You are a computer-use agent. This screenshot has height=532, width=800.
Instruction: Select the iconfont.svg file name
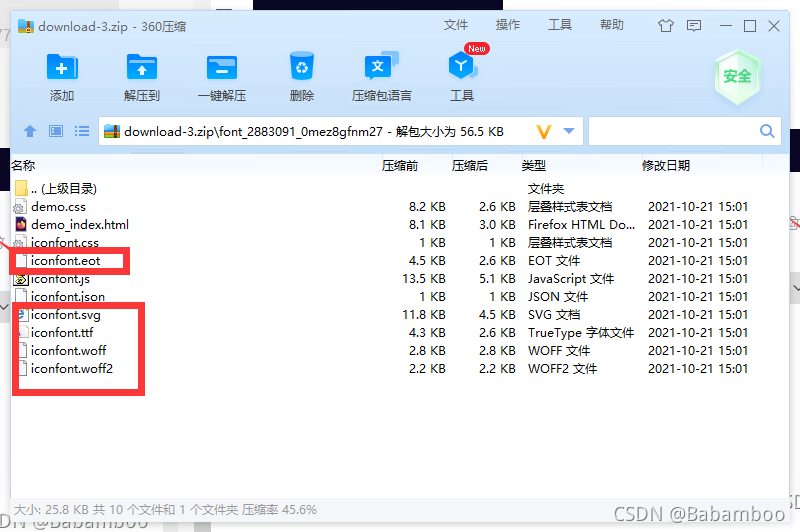pos(65,315)
